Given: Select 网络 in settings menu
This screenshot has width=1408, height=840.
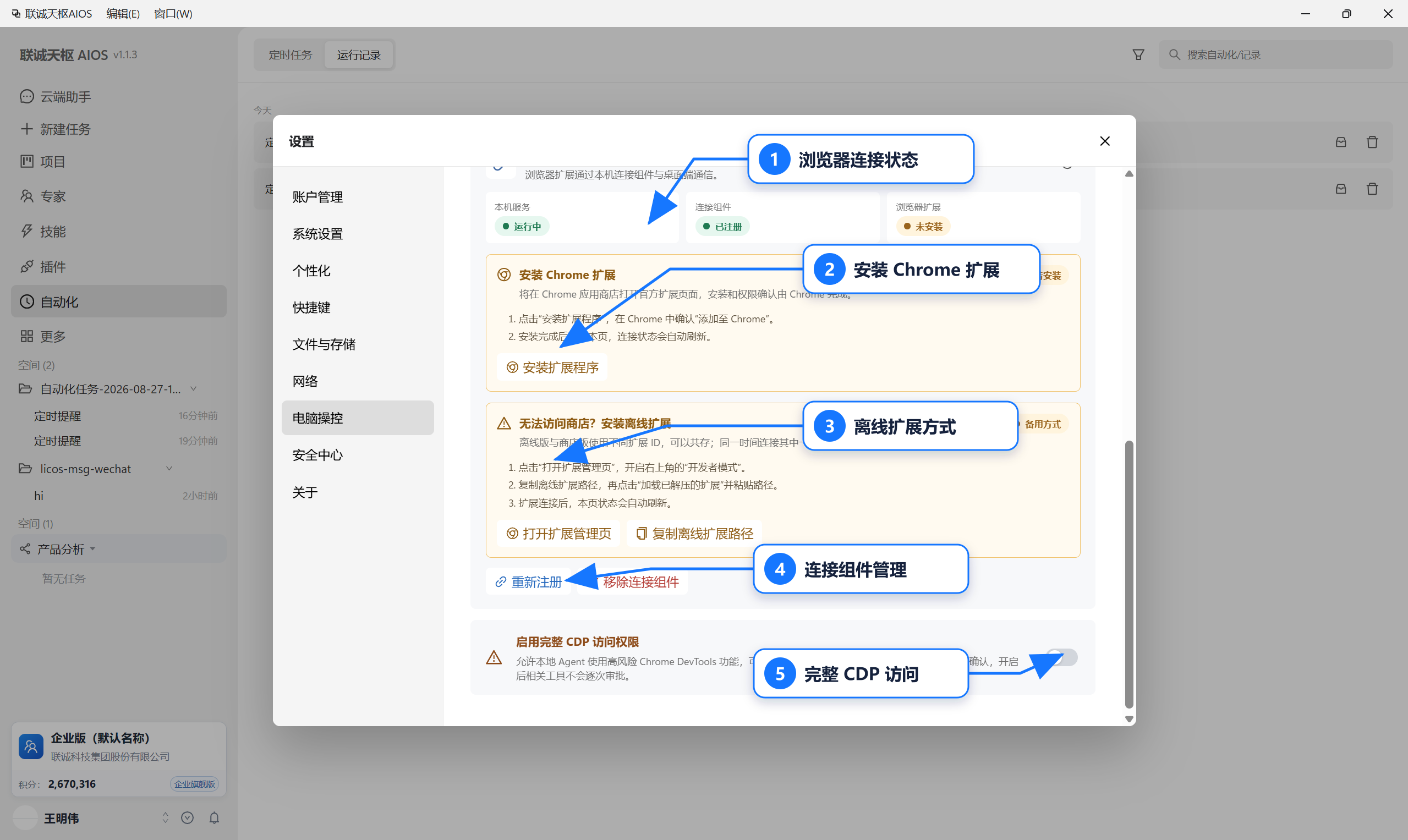Looking at the screenshot, I should 358,381.
